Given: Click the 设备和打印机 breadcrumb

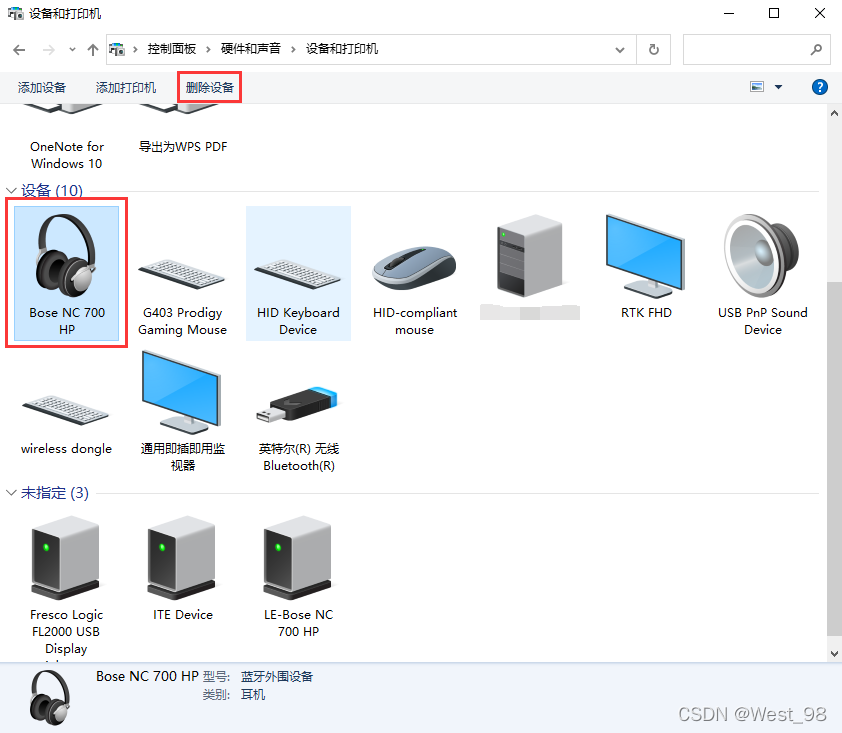Looking at the screenshot, I should coord(342,49).
